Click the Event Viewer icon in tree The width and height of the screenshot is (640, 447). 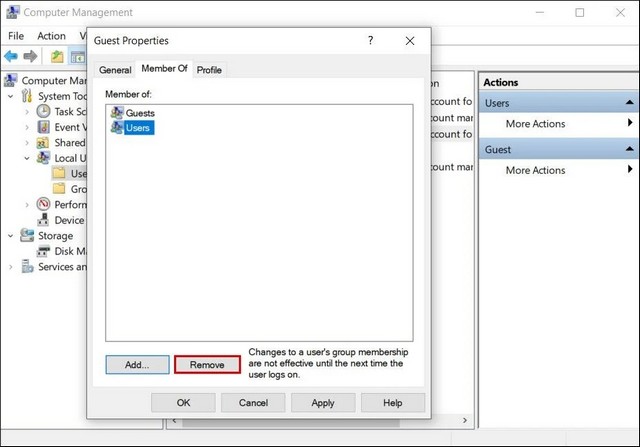point(43,127)
